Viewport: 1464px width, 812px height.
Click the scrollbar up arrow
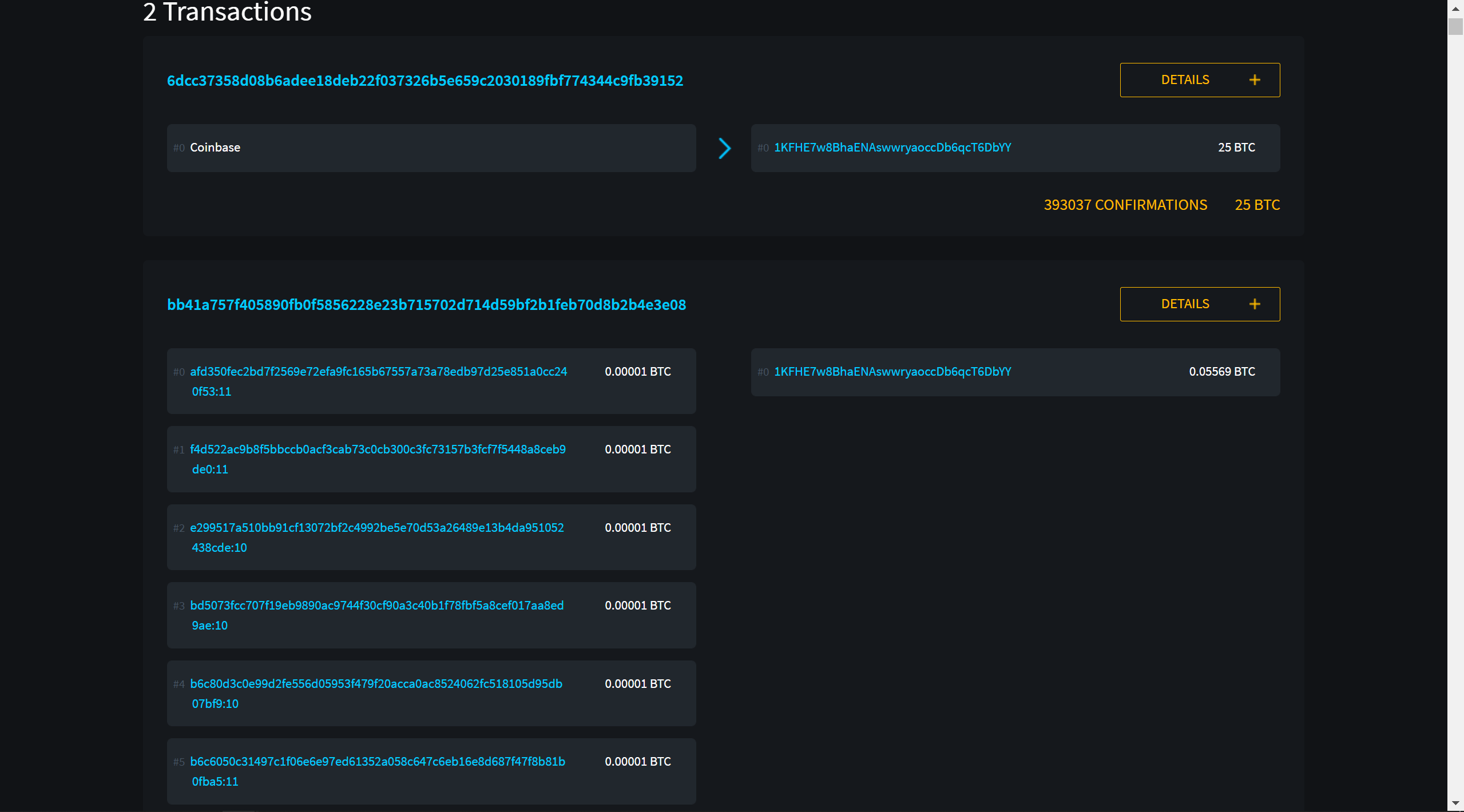tap(1455, 8)
